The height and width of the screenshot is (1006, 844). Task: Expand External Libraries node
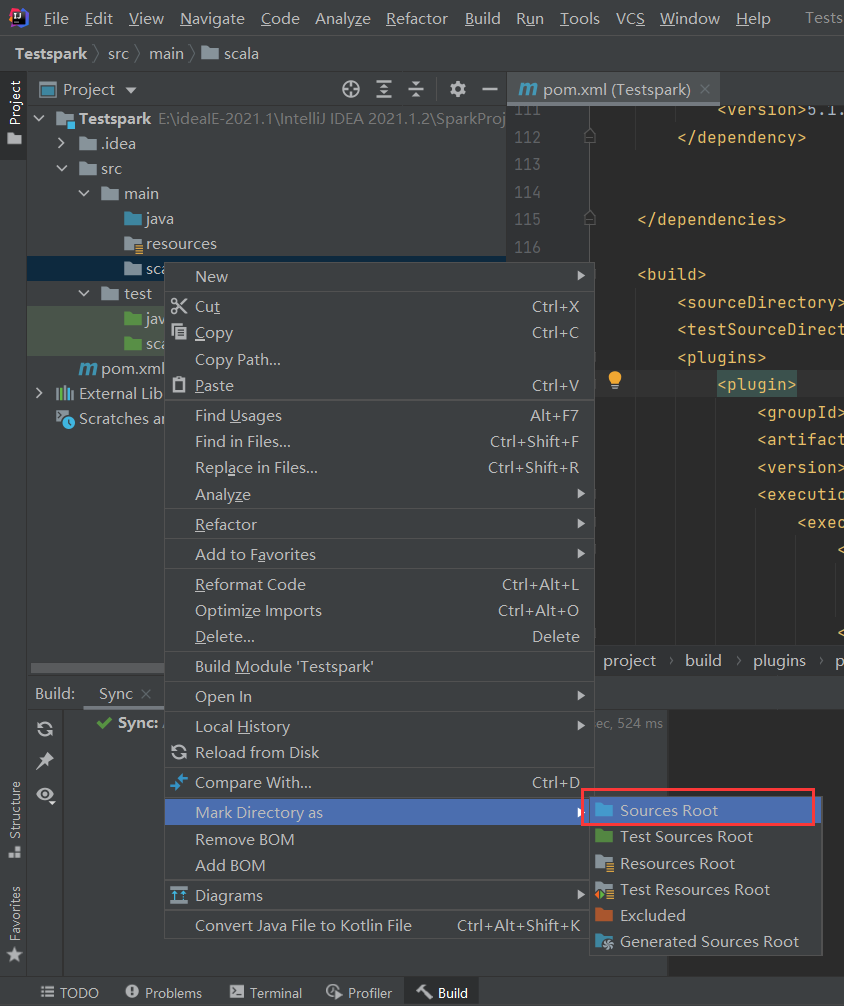(x=40, y=393)
